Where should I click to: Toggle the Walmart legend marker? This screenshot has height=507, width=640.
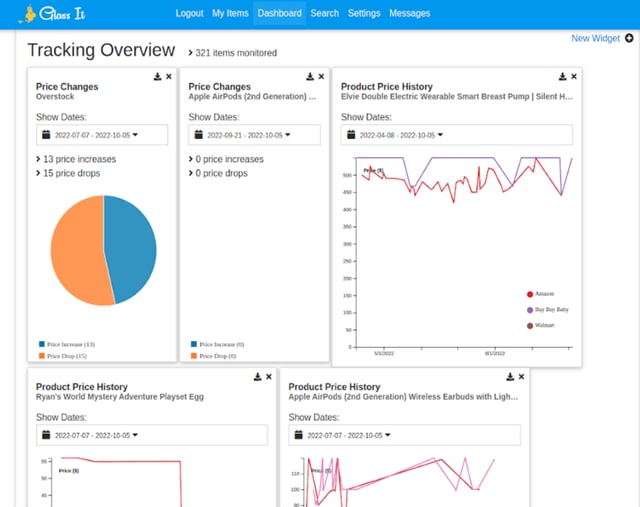point(530,325)
